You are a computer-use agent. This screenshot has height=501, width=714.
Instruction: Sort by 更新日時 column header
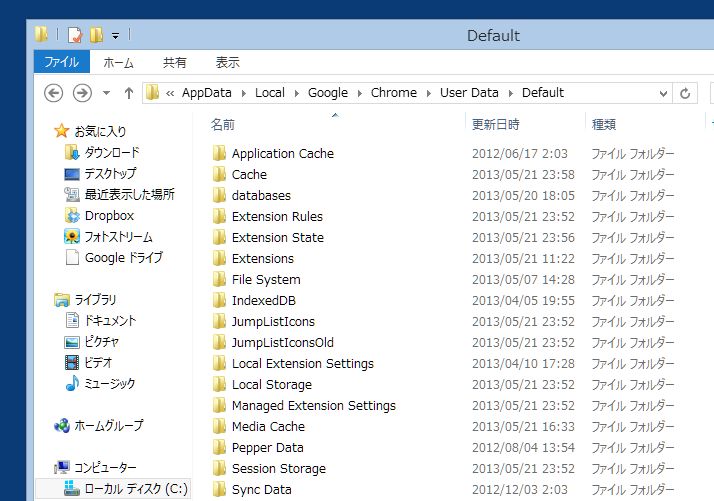coord(495,124)
